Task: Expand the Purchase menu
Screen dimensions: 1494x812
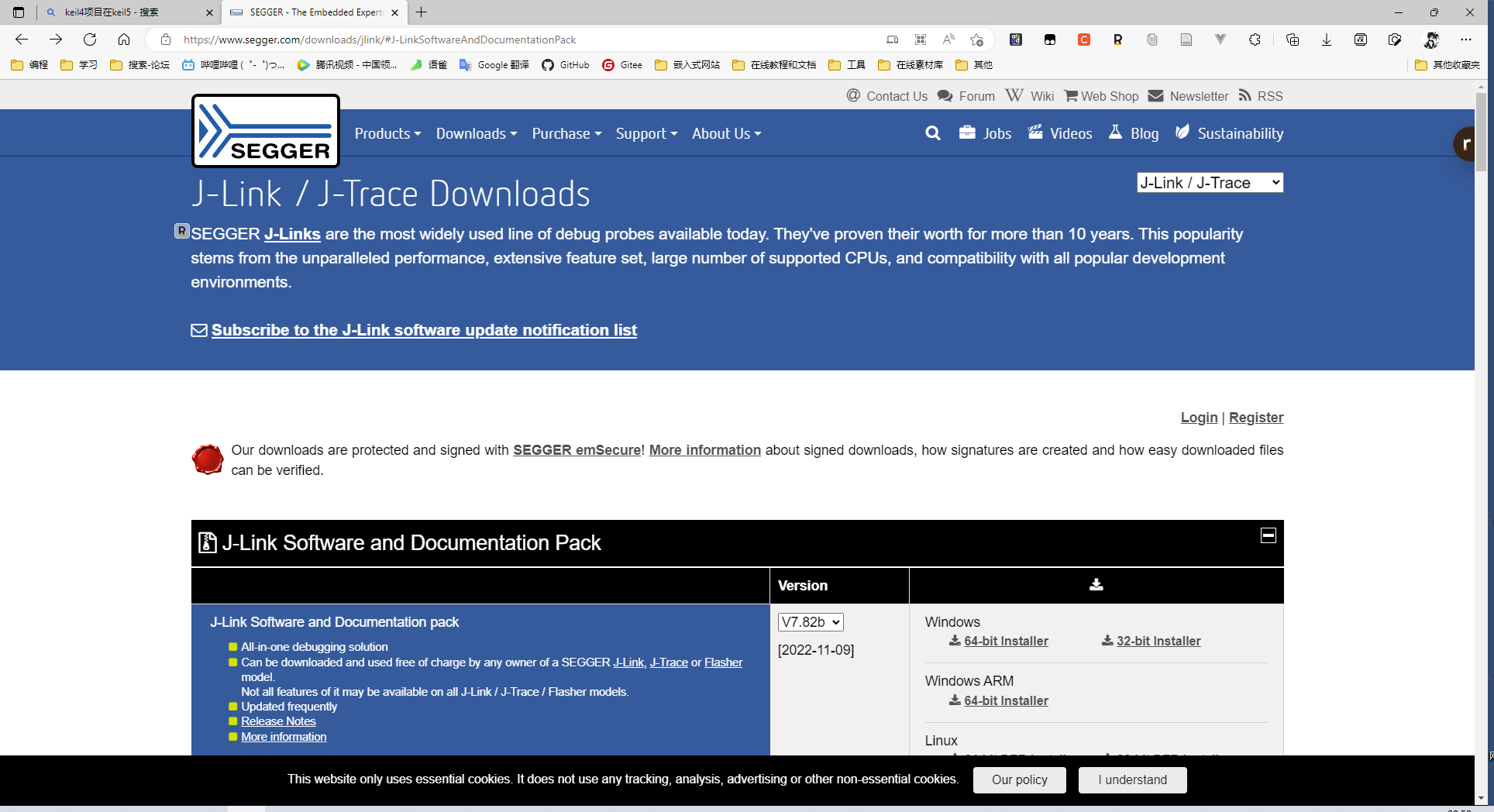Action: [x=566, y=133]
